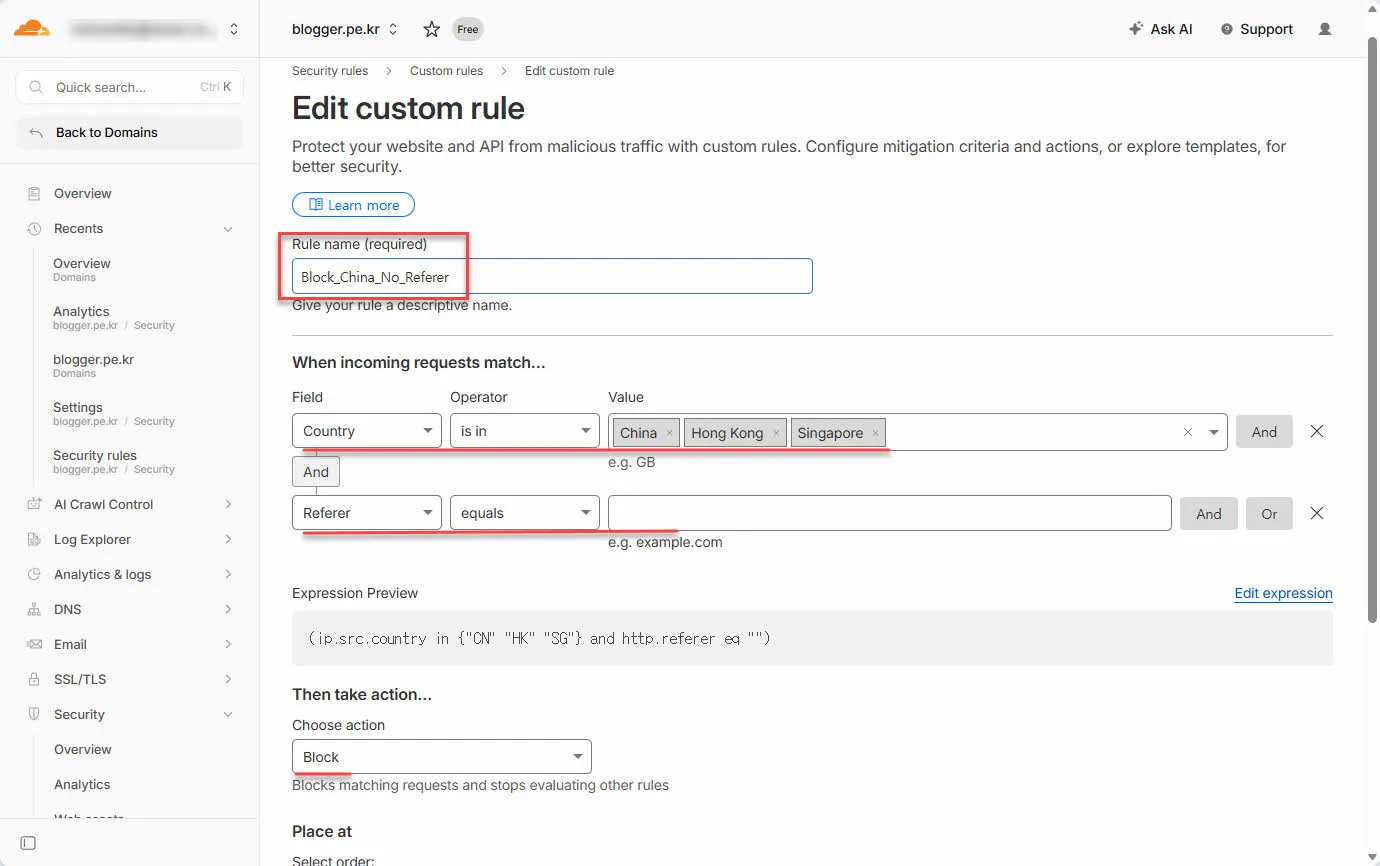Star the blogger.pe.kr domain
The height and width of the screenshot is (866, 1380).
click(431, 29)
